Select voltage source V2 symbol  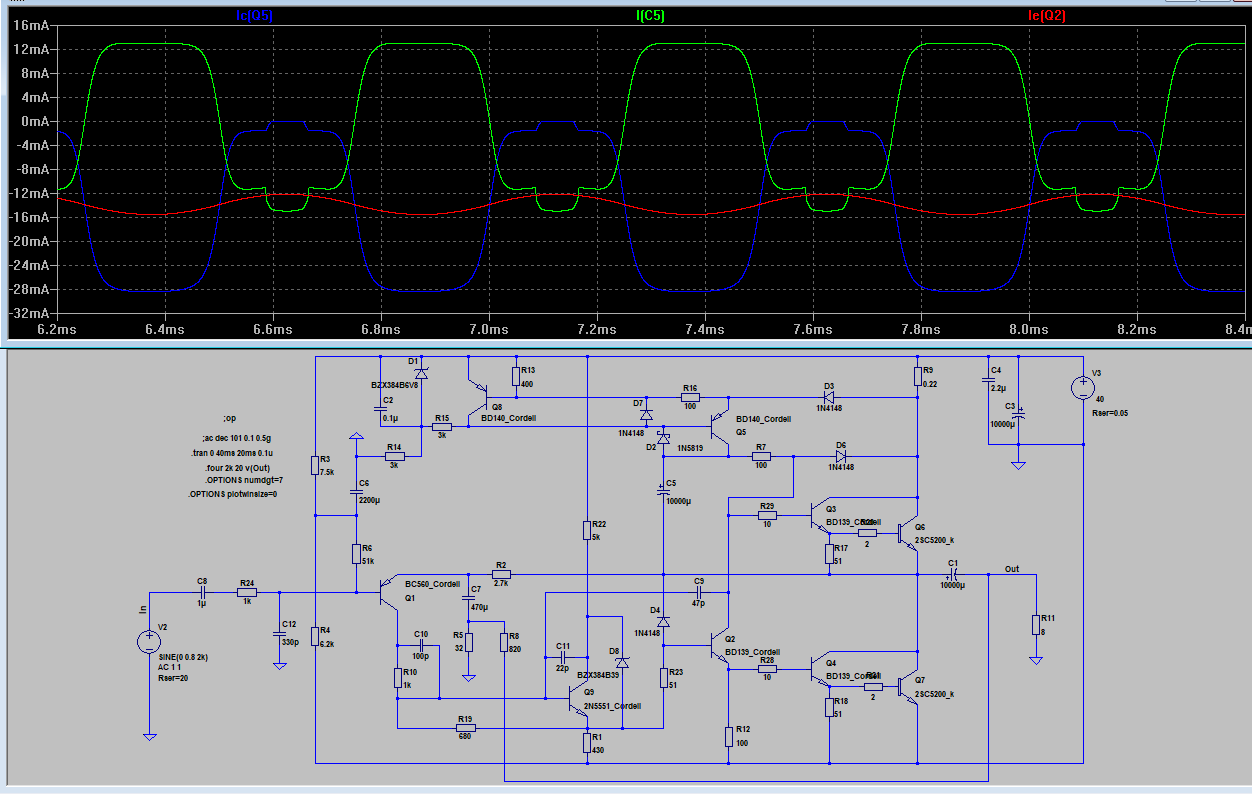point(149,643)
